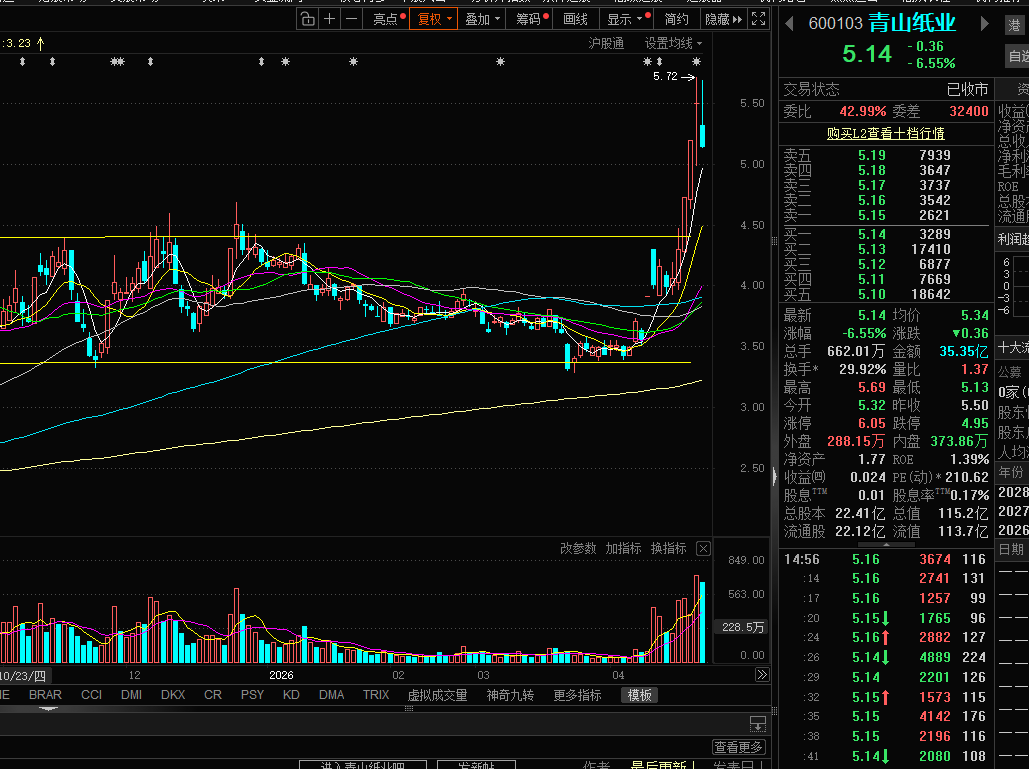Switch to the 神奇九转 indicator tab
This screenshot has height=769, width=1029.
tap(510, 695)
